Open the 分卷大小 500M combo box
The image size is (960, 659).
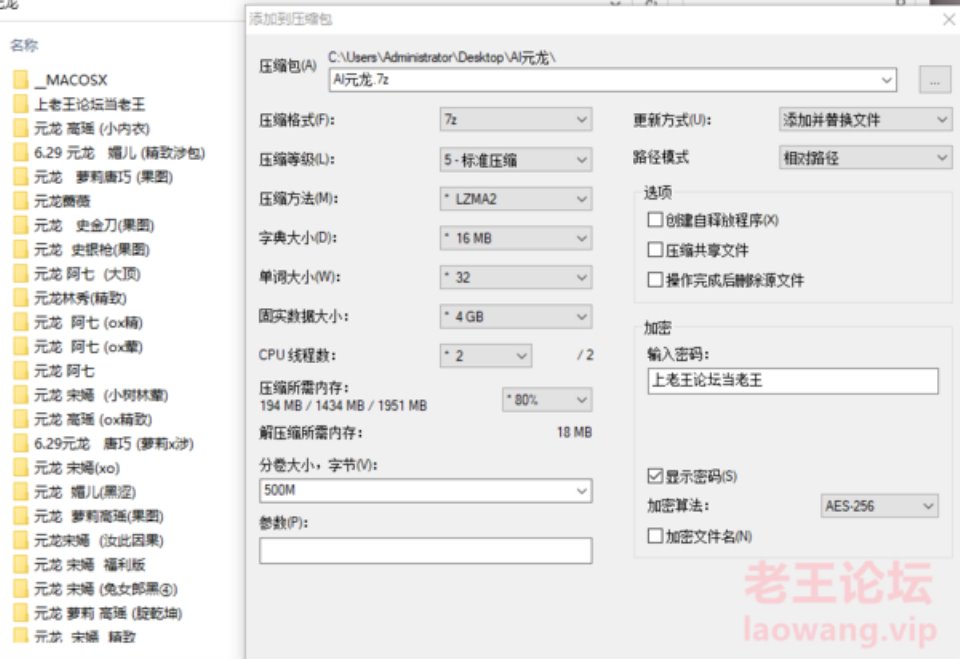pos(426,491)
